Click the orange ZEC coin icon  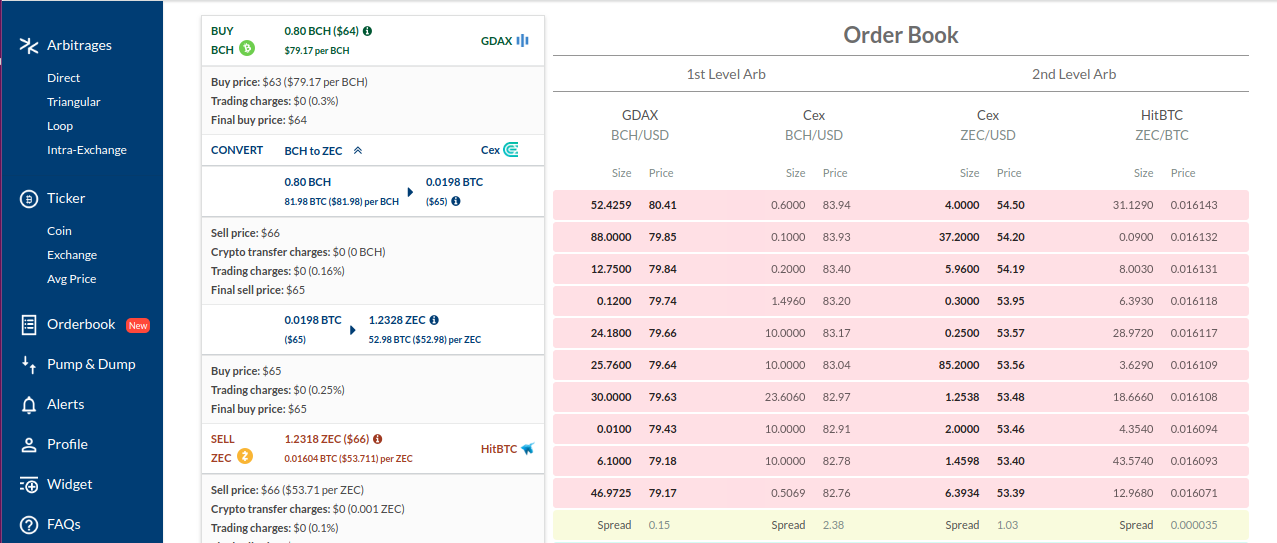click(245, 457)
